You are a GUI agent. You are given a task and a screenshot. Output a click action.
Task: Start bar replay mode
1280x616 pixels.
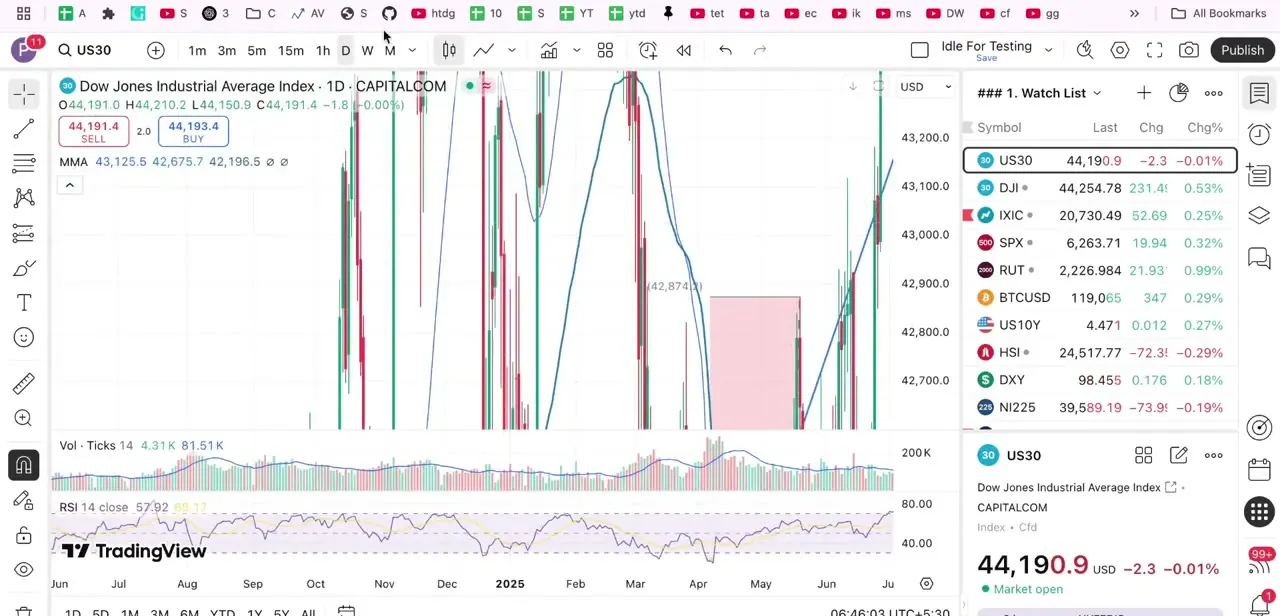click(684, 50)
